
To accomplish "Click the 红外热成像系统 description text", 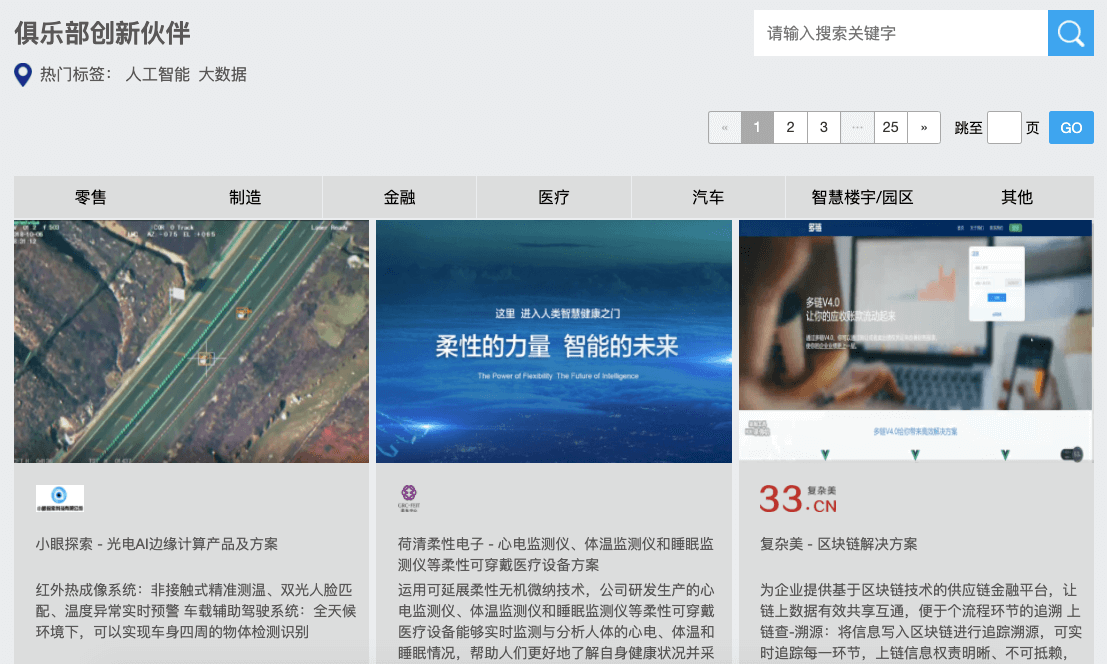I will point(196,611).
